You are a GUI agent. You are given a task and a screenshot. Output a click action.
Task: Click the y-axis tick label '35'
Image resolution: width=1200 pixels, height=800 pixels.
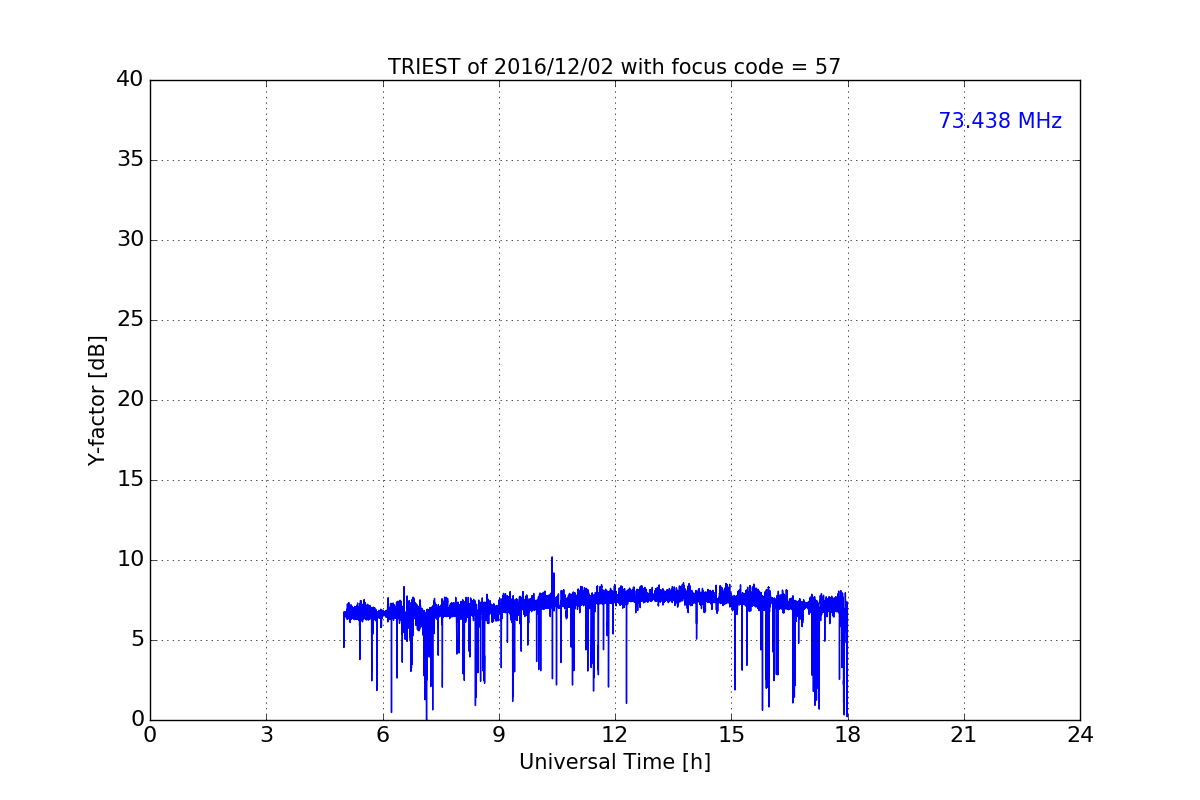pyautogui.click(x=130, y=160)
